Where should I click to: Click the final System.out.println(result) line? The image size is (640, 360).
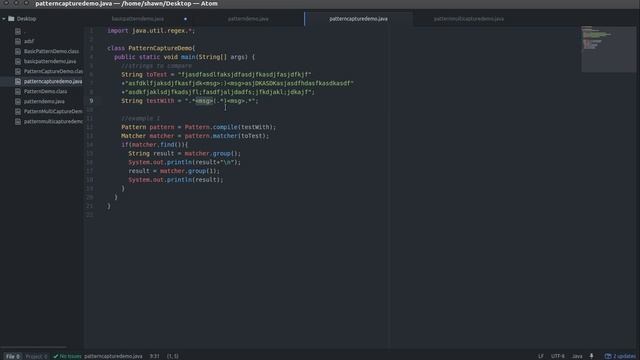176,180
